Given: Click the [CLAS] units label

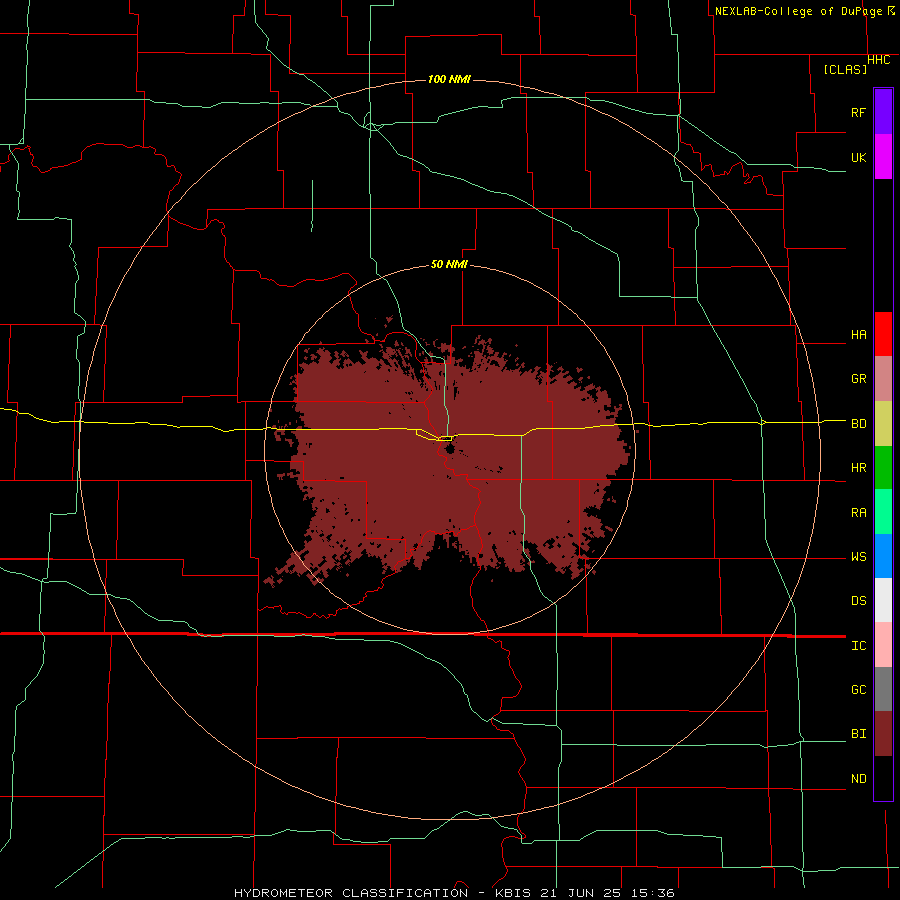Looking at the screenshot, I should [845, 69].
